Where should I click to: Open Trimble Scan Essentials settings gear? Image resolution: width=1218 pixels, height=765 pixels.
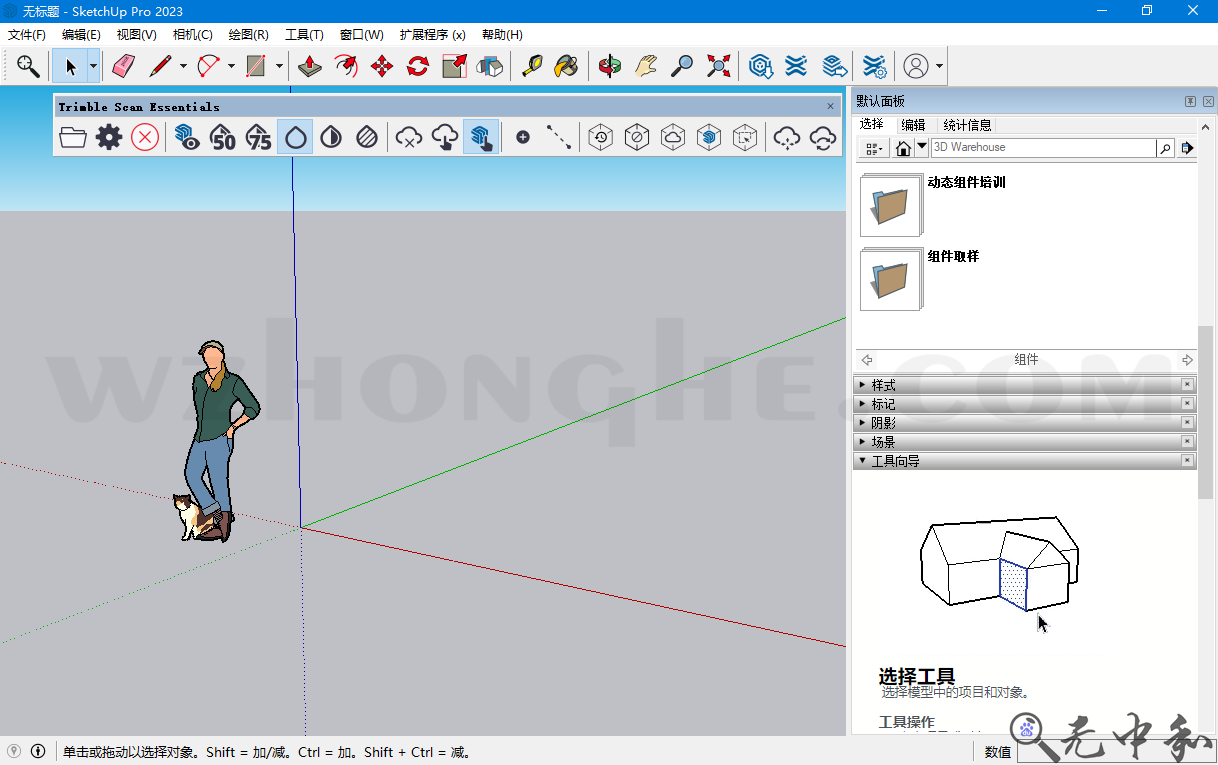tap(108, 137)
